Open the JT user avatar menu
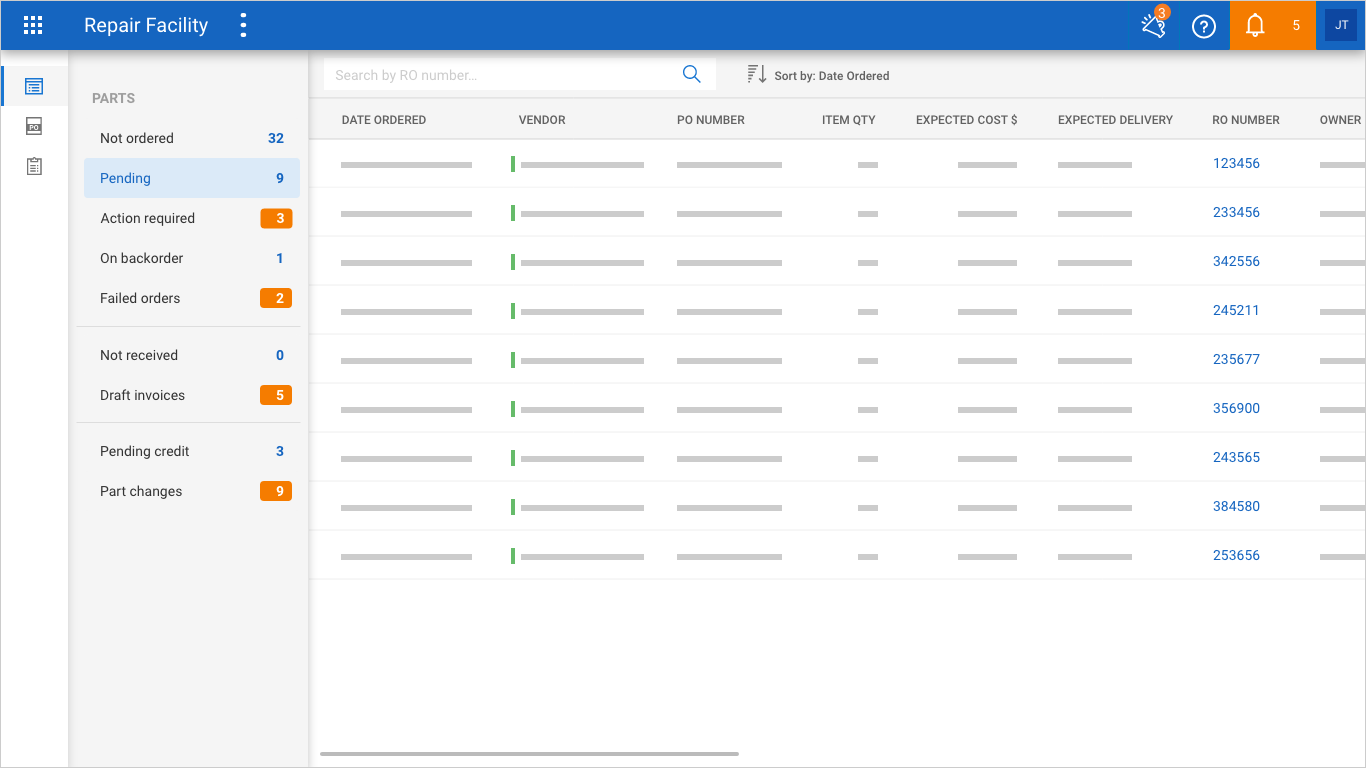This screenshot has height=768, width=1366. 1341,25
